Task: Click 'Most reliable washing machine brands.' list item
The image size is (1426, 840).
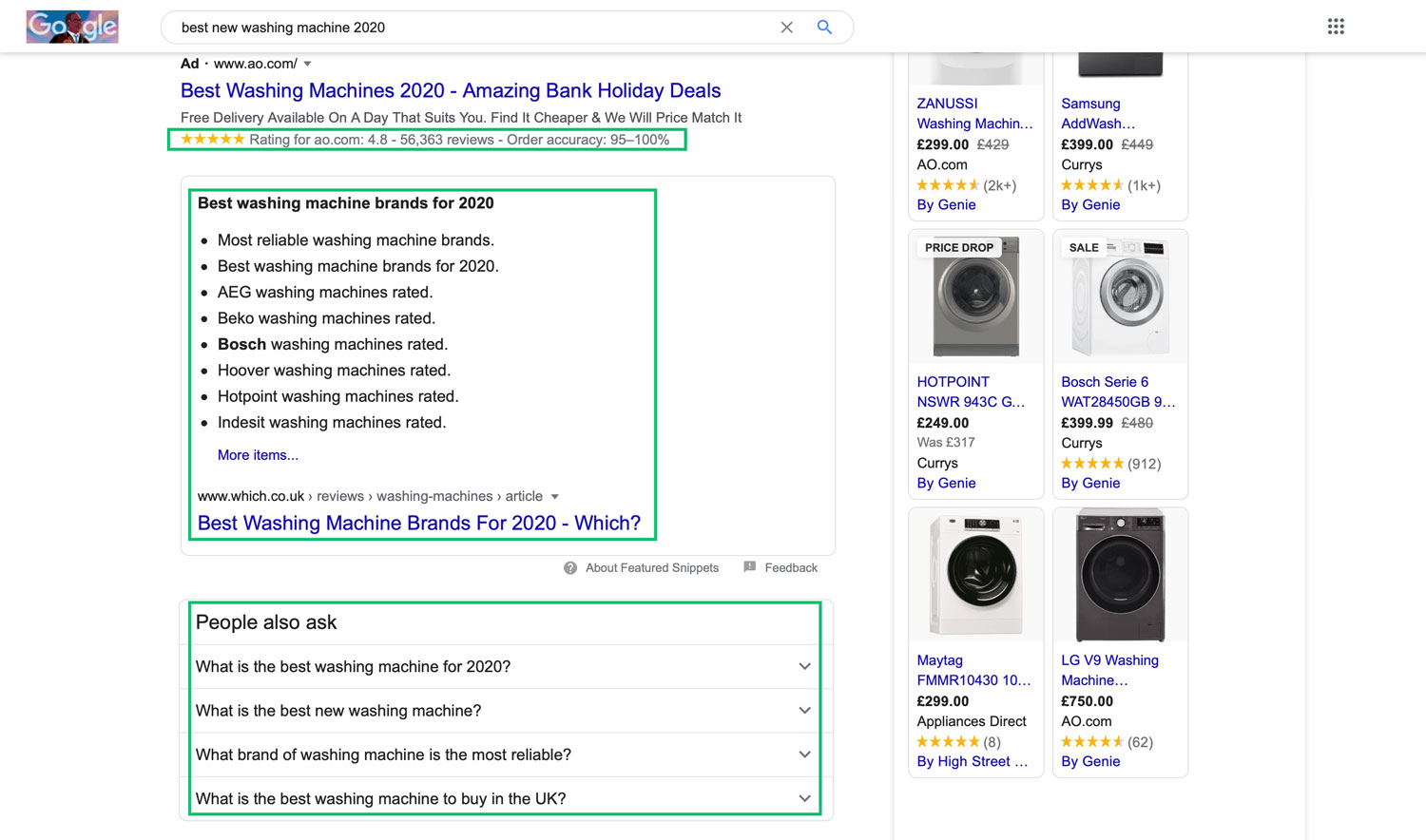Action: [x=356, y=240]
